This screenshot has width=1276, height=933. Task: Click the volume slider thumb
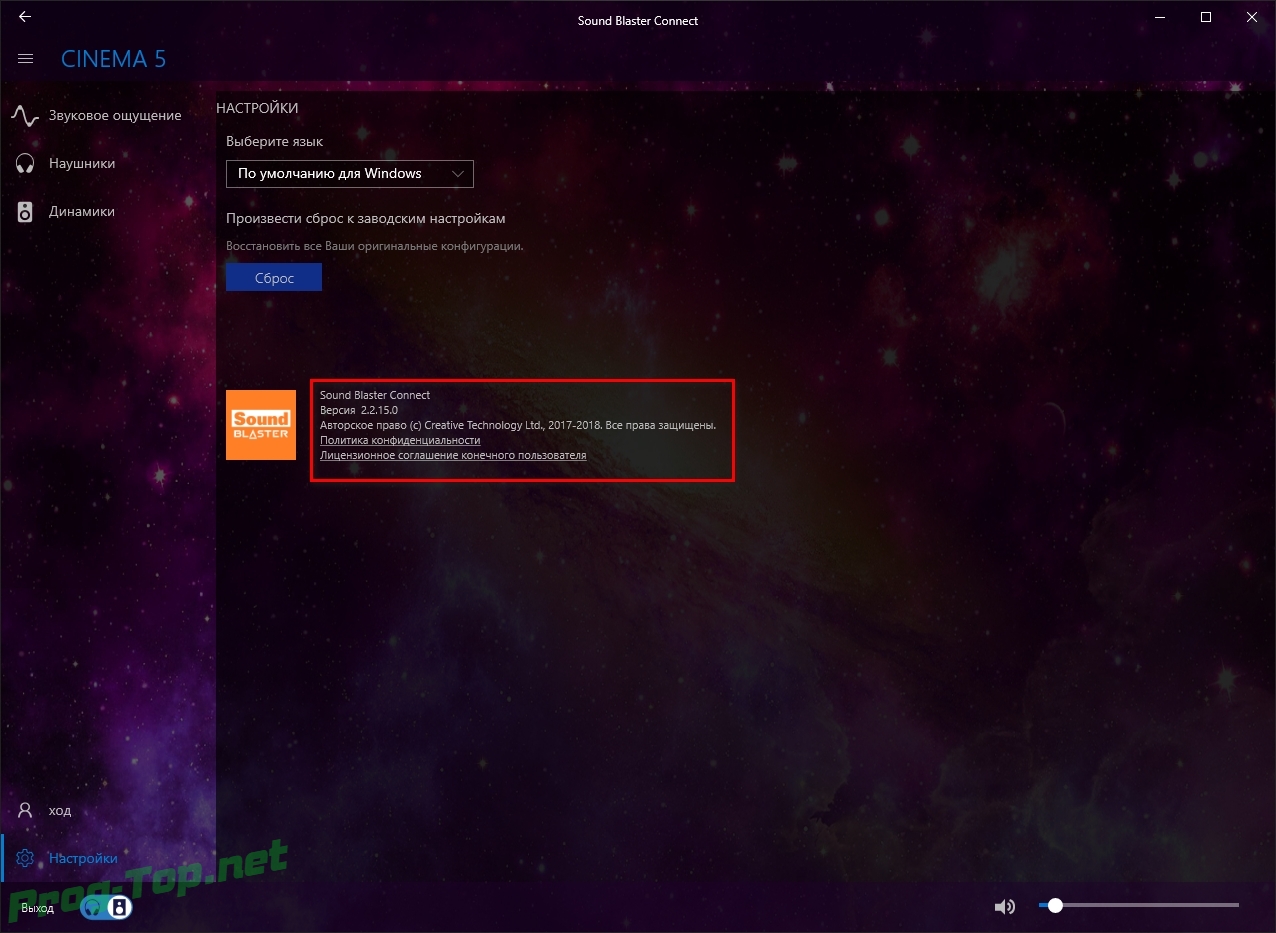point(1055,905)
